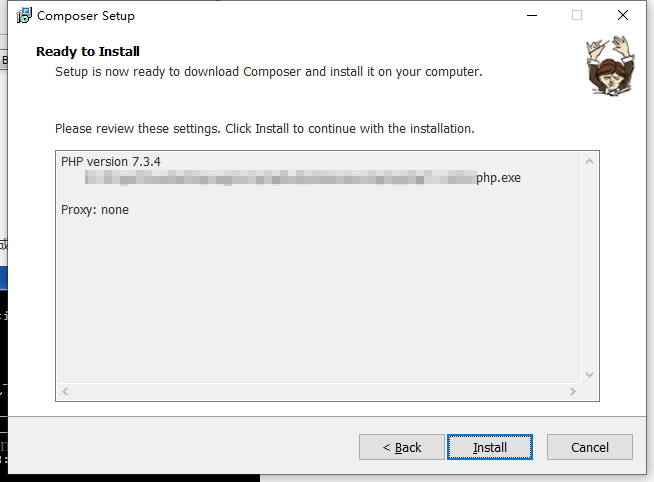Click the settings box scroll-left arrow
This screenshot has height=482, width=654.
[x=65, y=391]
